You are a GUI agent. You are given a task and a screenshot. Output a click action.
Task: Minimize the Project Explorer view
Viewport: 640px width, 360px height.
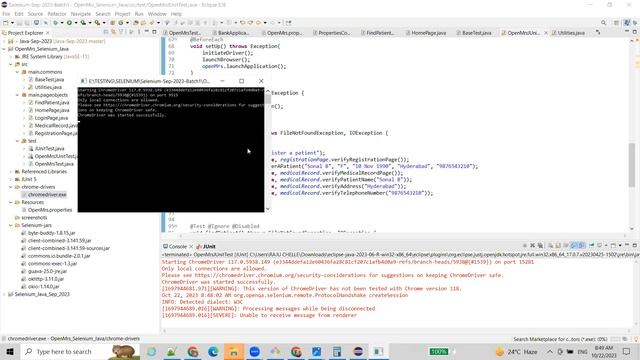pyautogui.click(x=147, y=32)
